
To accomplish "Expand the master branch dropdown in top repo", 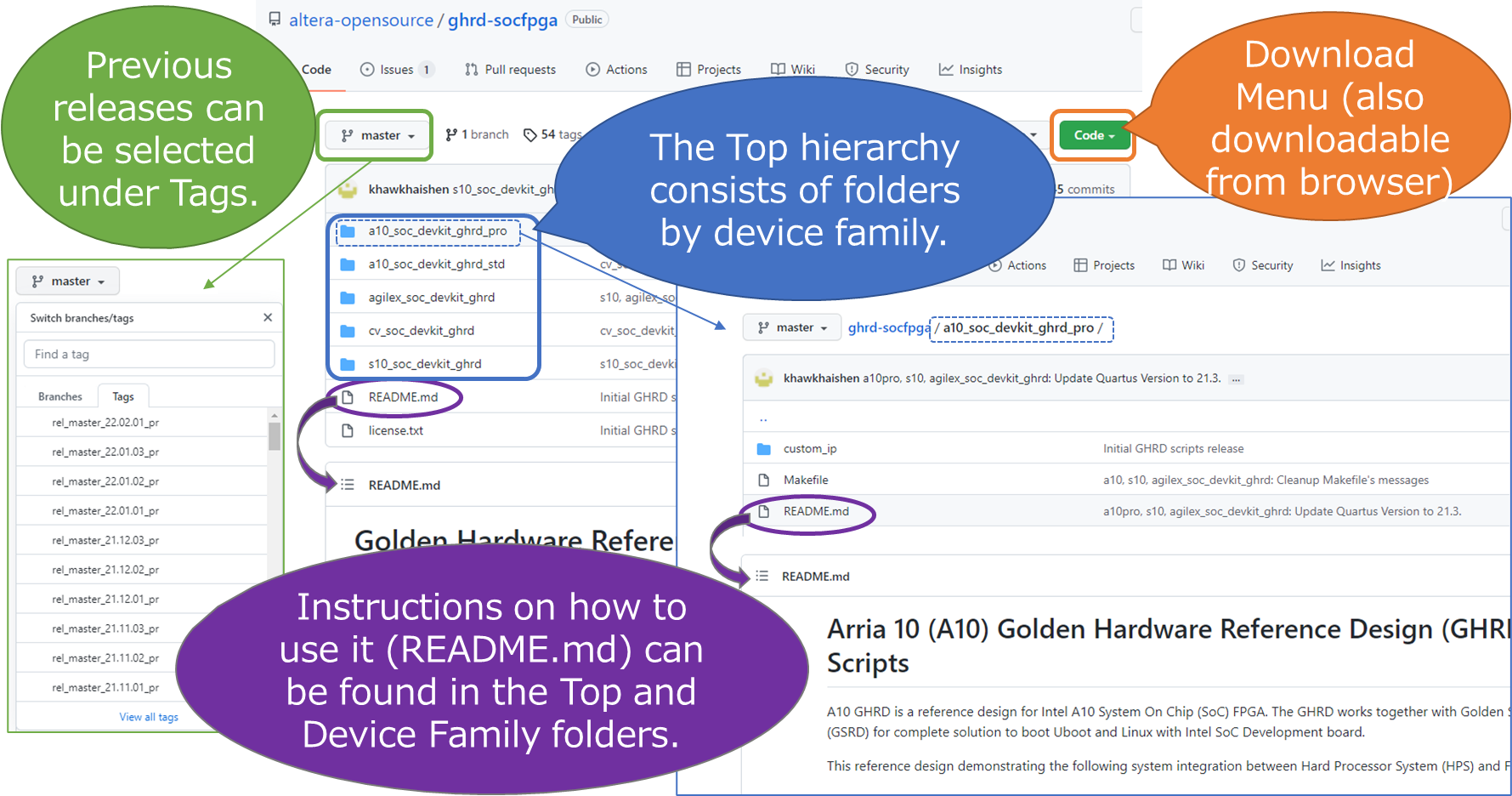I will tap(377, 135).
